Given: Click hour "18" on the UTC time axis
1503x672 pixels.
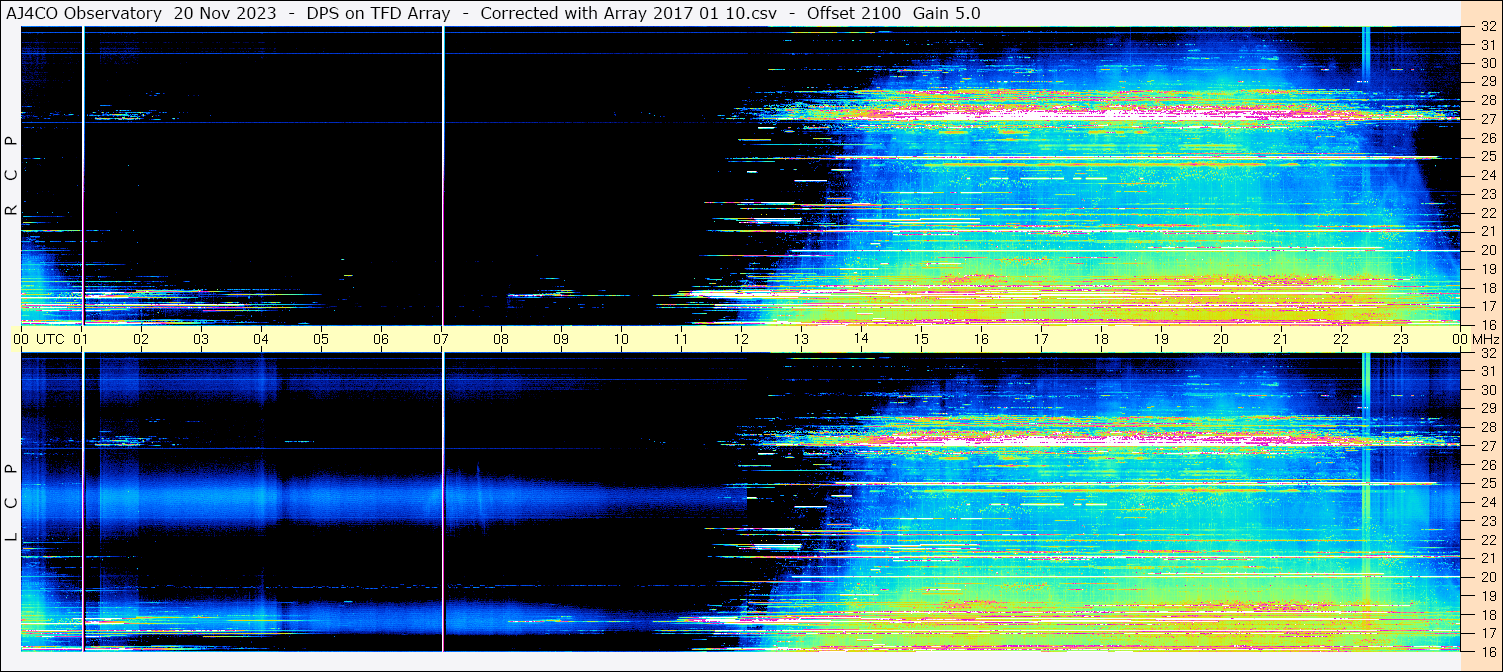Looking at the screenshot, I should pos(1101,339).
